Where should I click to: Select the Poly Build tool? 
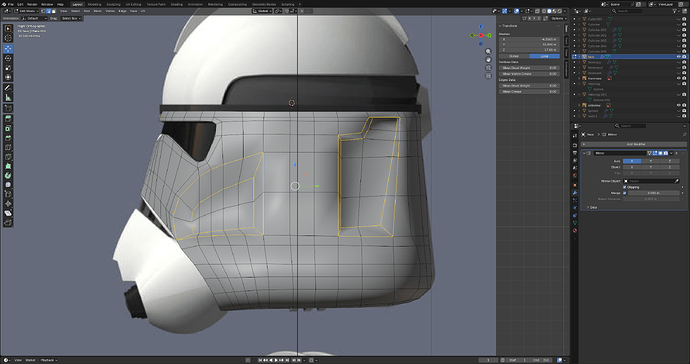(x=8, y=166)
